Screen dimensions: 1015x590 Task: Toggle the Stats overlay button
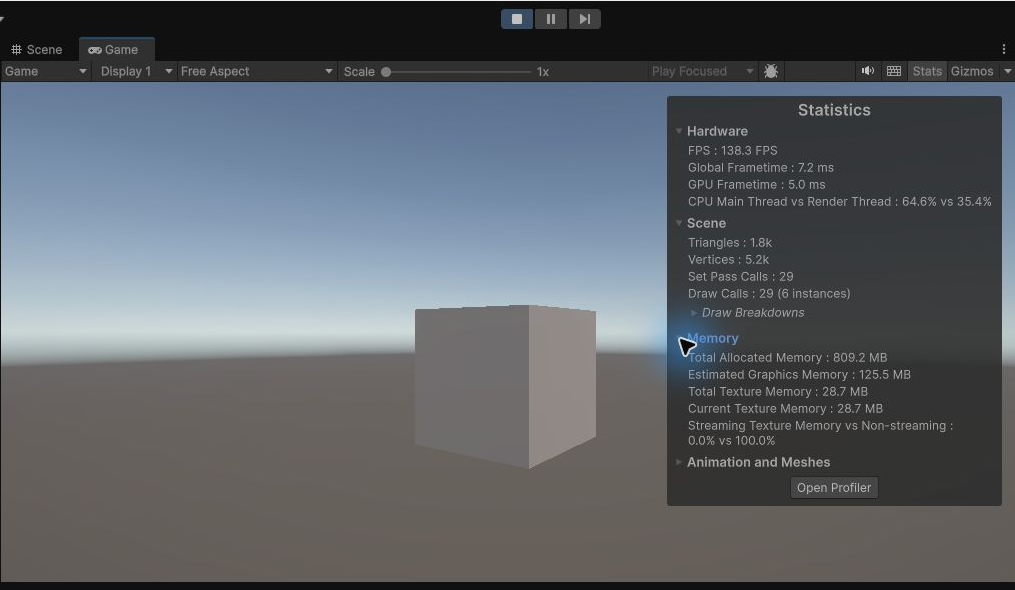pyautogui.click(x=927, y=71)
